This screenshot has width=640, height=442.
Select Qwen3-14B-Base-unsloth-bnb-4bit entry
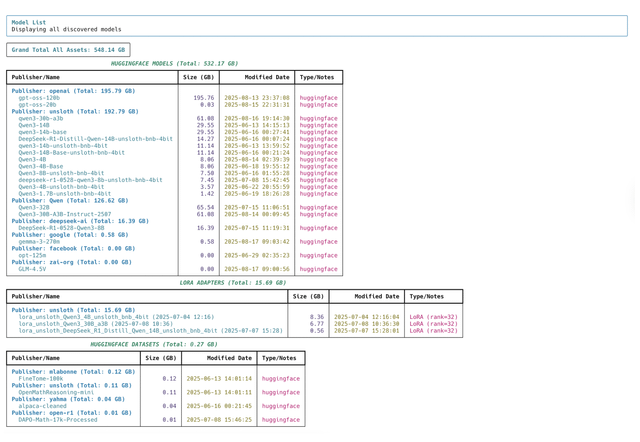tap(71, 153)
